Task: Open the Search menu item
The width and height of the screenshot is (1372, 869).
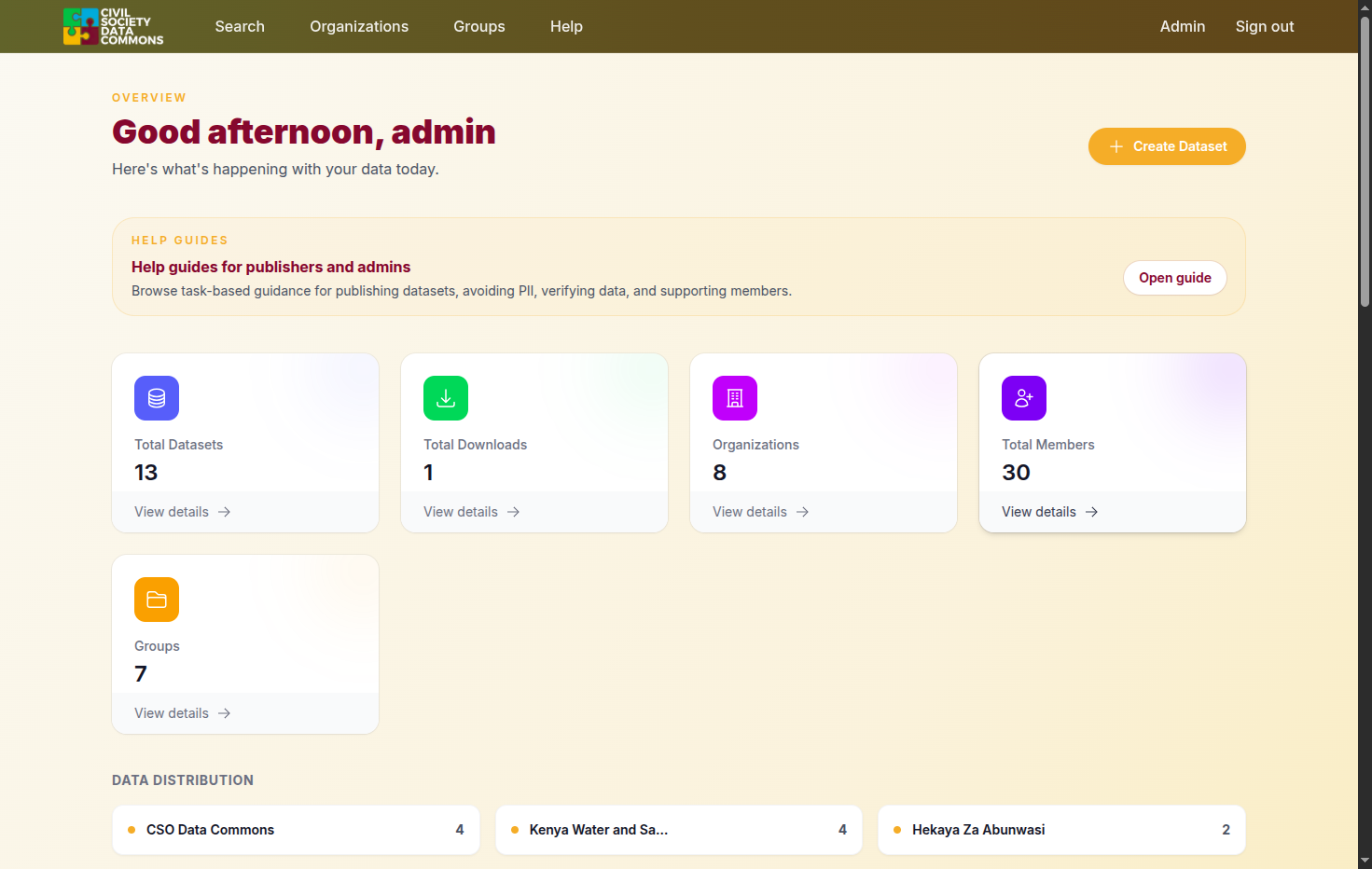Action: click(240, 26)
